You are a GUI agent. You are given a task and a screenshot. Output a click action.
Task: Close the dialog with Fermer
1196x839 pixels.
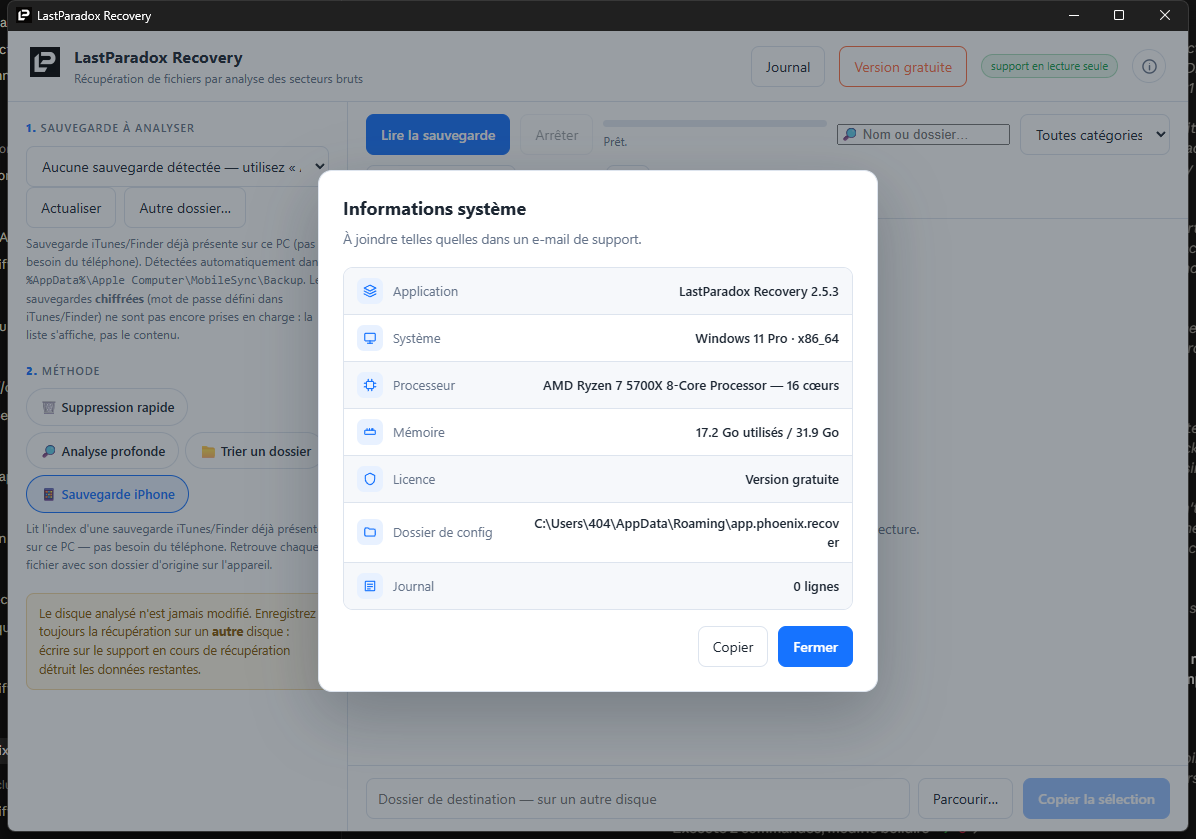pos(815,647)
